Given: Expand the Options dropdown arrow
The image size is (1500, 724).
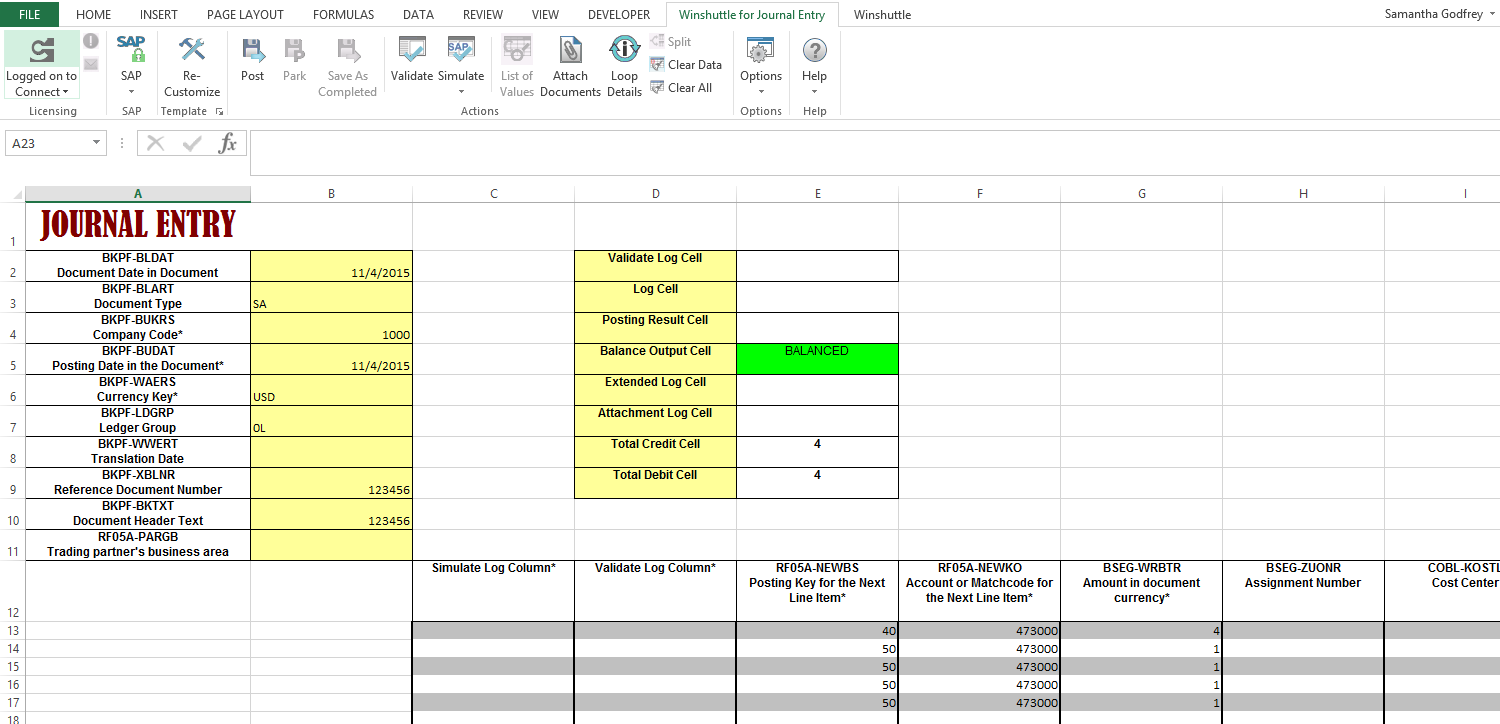Looking at the screenshot, I should (x=761, y=92).
